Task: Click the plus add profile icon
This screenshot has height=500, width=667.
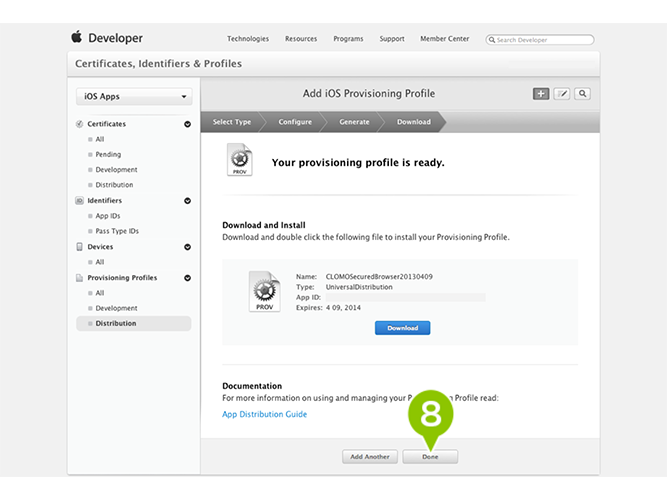Action: pyautogui.click(x=541, y=94)
